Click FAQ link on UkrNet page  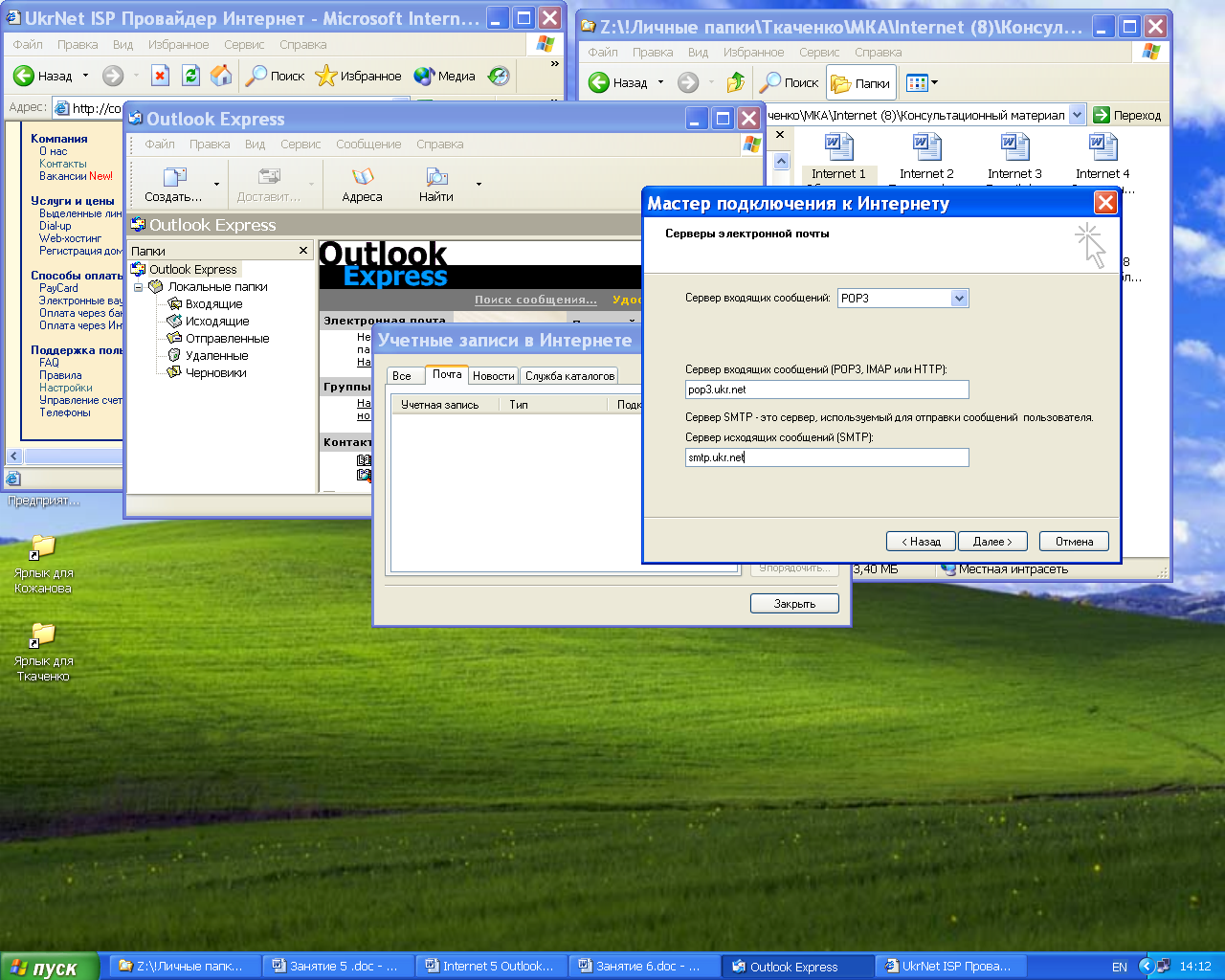point(49,363)
